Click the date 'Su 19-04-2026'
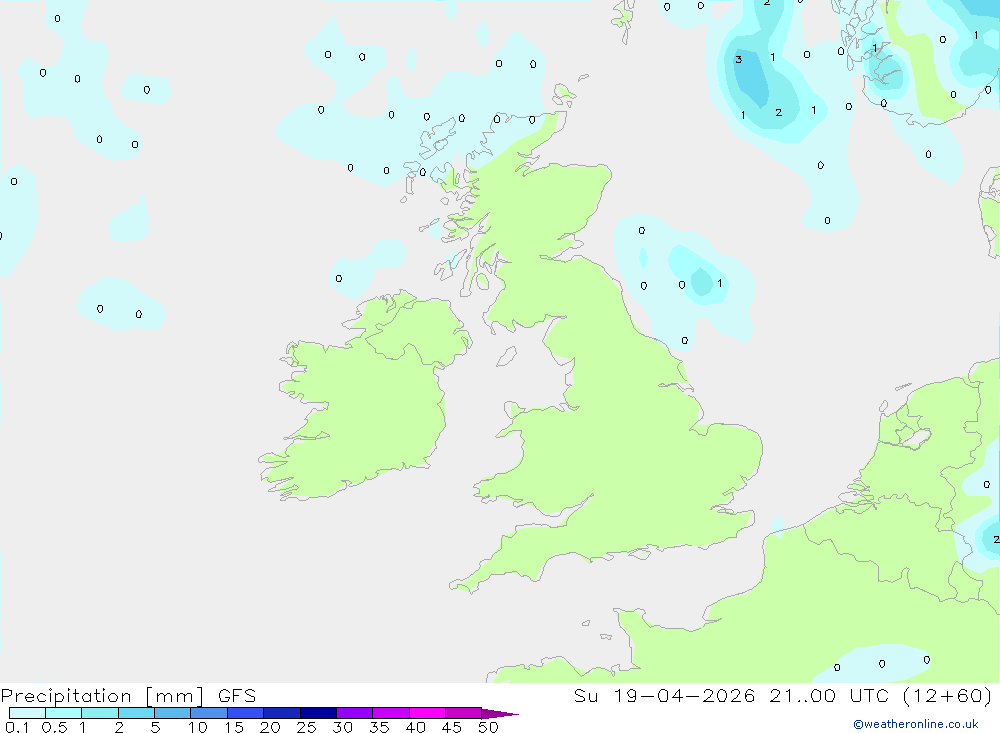The image size is (1000, 733). click(664, 696)
